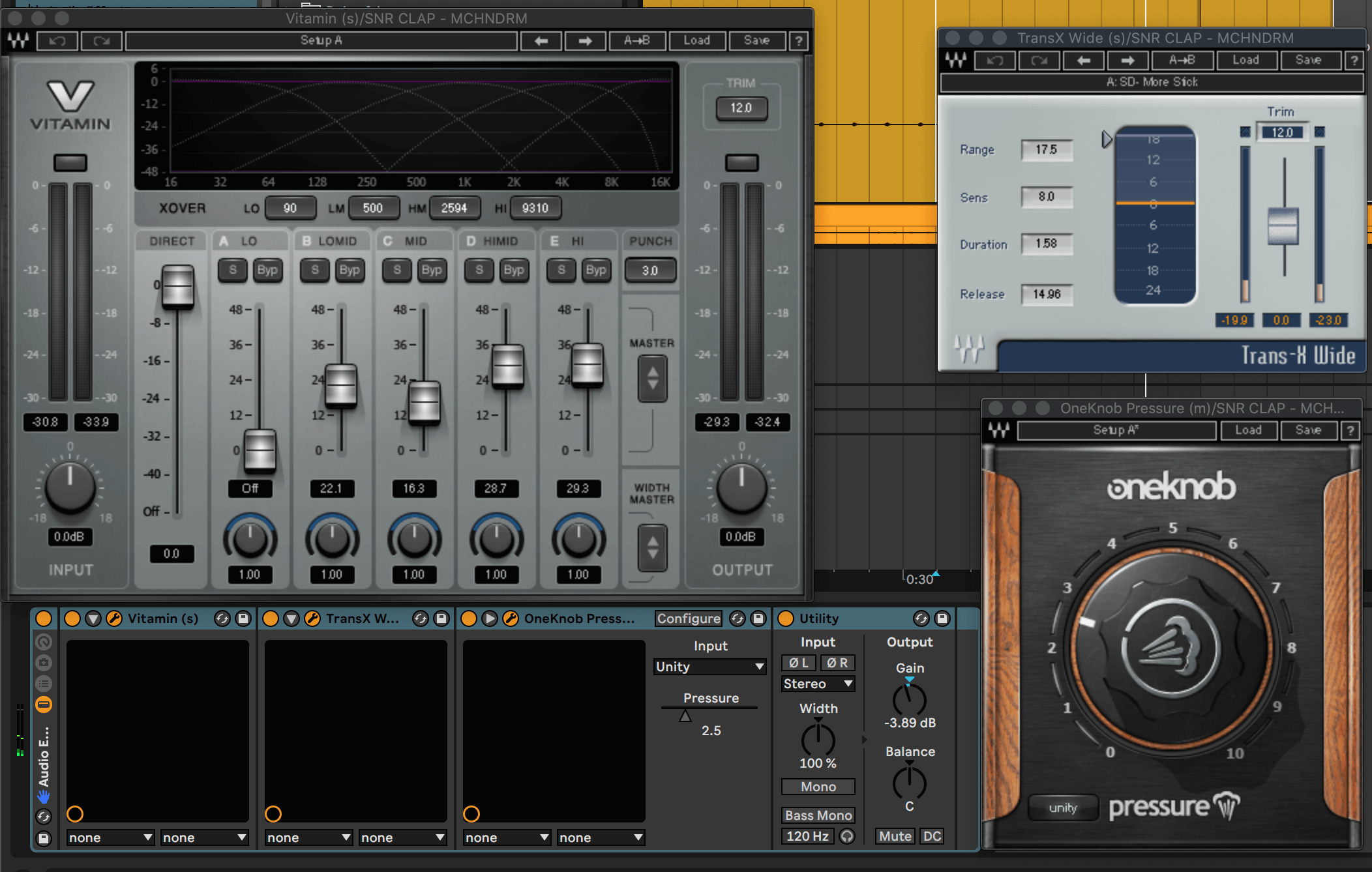The image size is (1372, 872).
Task: Click TransX Wide Trim fader handle
Action: pyautogui.click(x=1283, y=226)
